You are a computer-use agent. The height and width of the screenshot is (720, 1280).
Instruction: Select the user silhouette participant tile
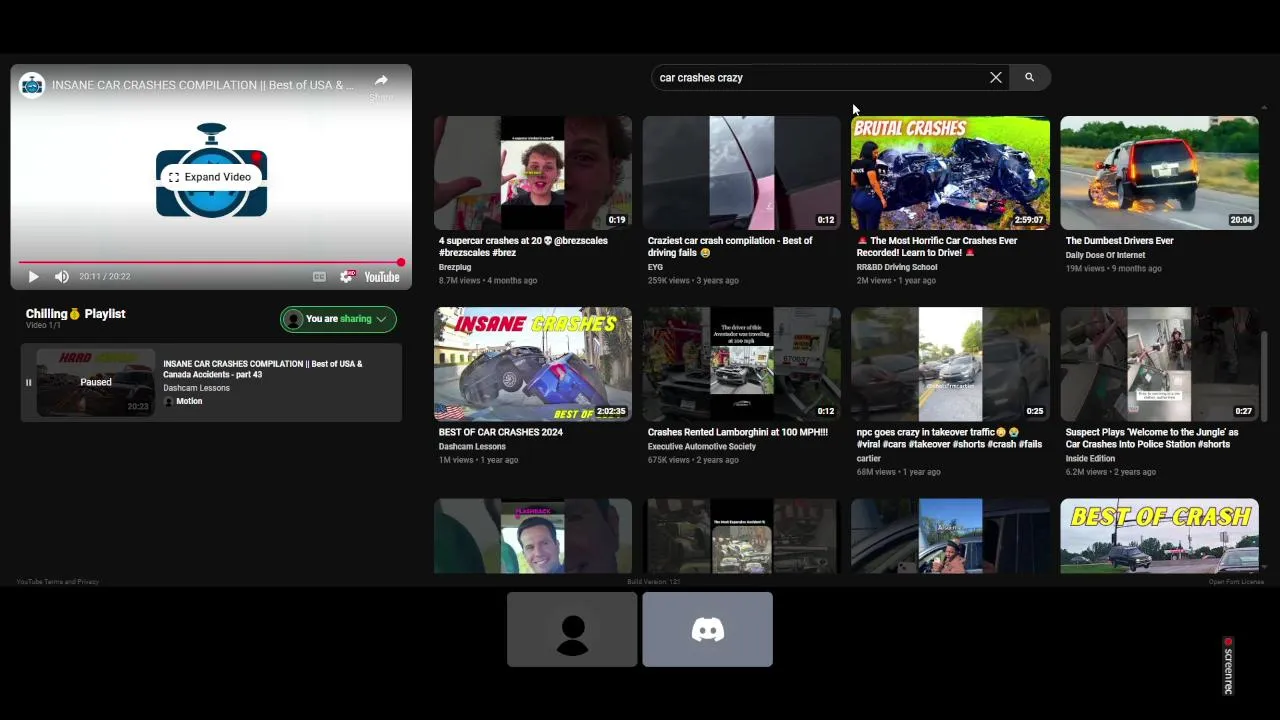(572, 629)
